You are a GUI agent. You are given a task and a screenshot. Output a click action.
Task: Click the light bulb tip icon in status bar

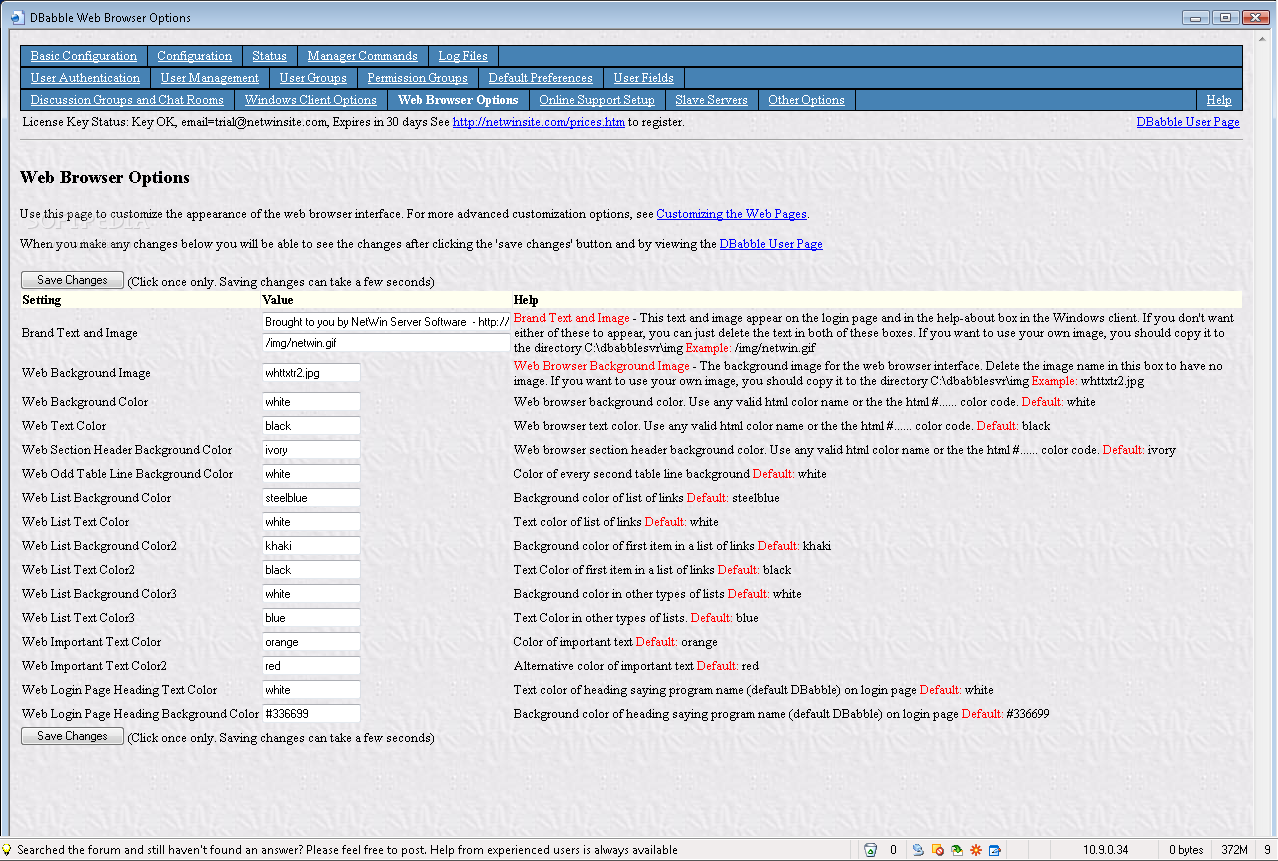7,850
